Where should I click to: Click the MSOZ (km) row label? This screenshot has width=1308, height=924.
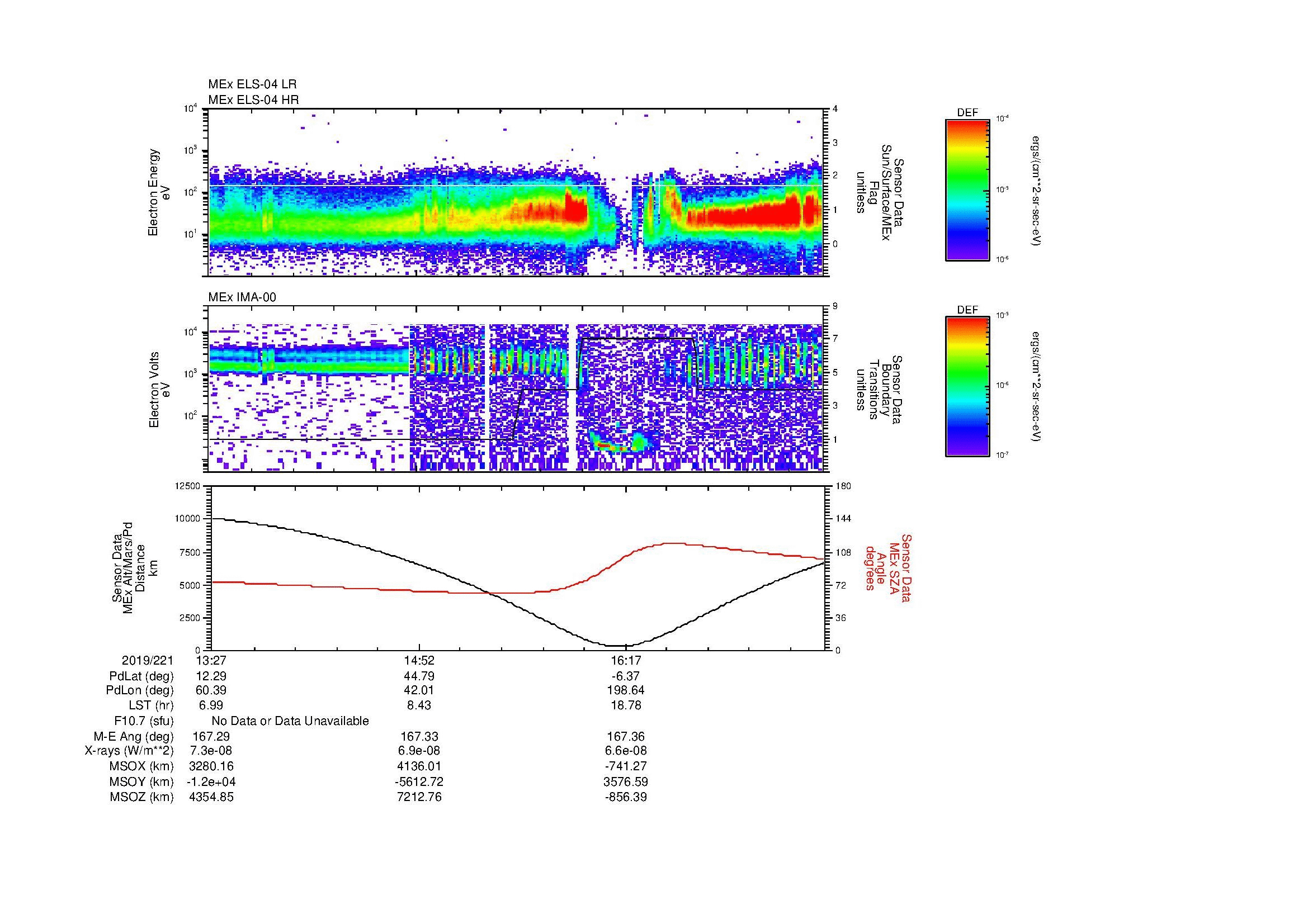142,798
